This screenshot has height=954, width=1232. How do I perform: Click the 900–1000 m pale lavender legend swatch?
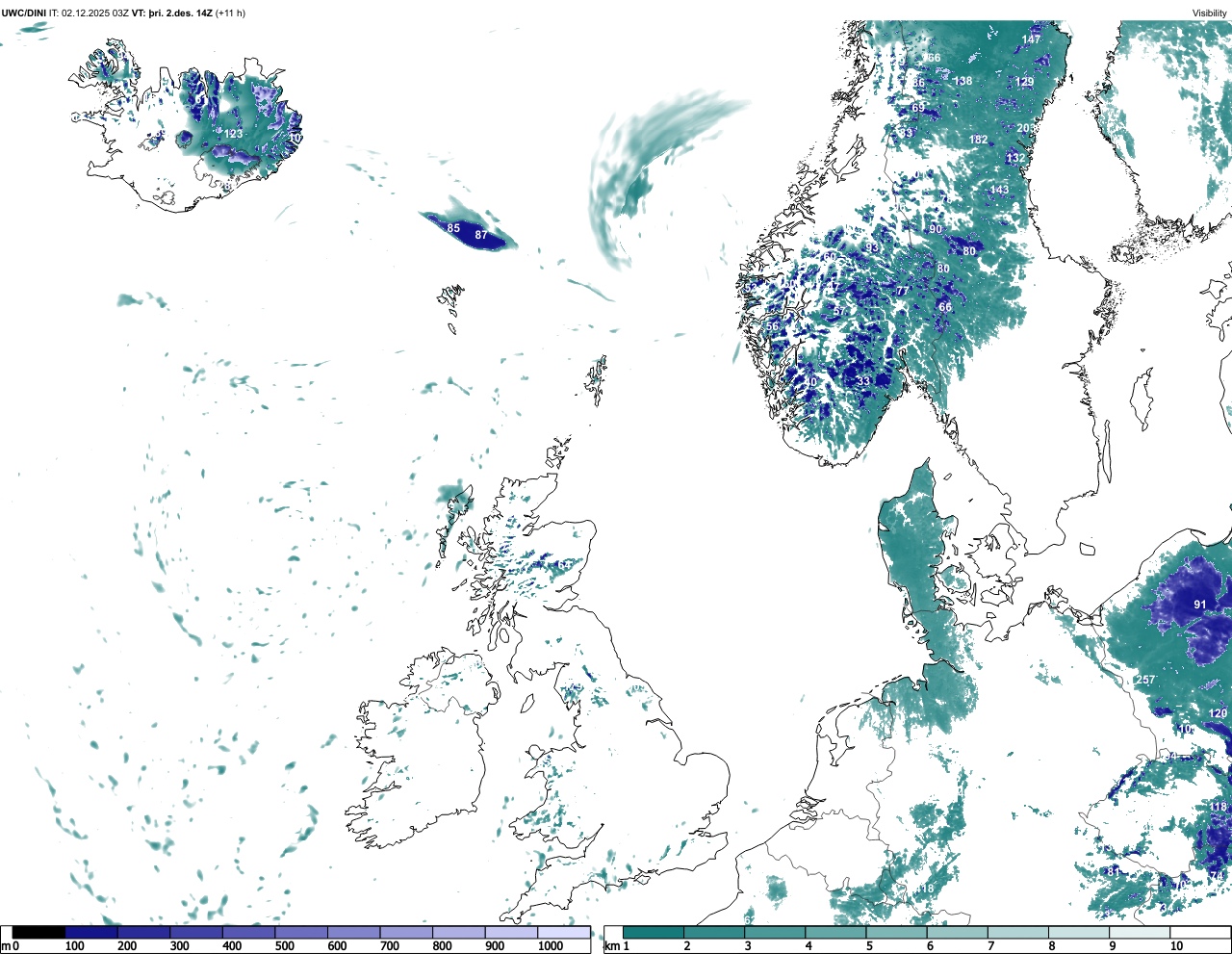[x=511, y=933]
